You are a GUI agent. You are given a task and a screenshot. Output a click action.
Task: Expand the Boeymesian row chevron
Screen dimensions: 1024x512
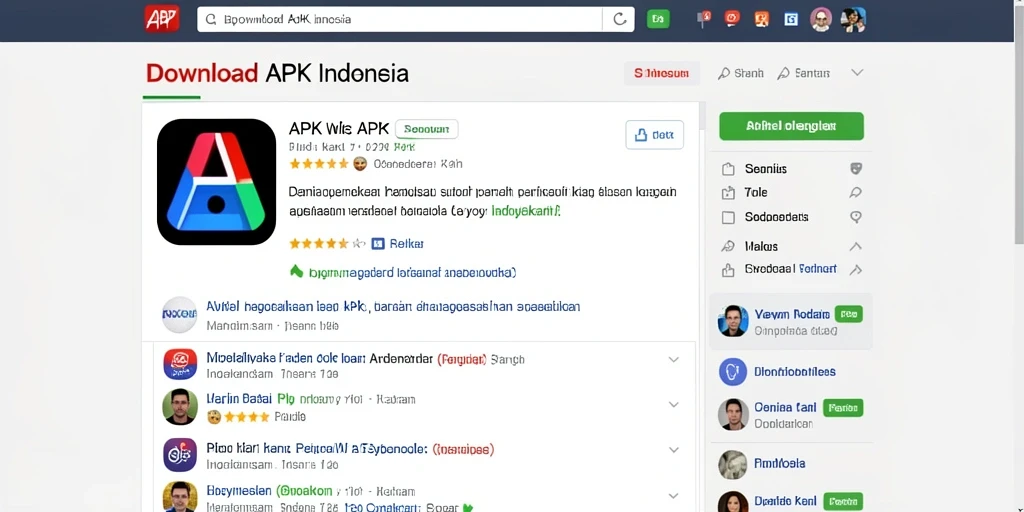pos(673,496)
